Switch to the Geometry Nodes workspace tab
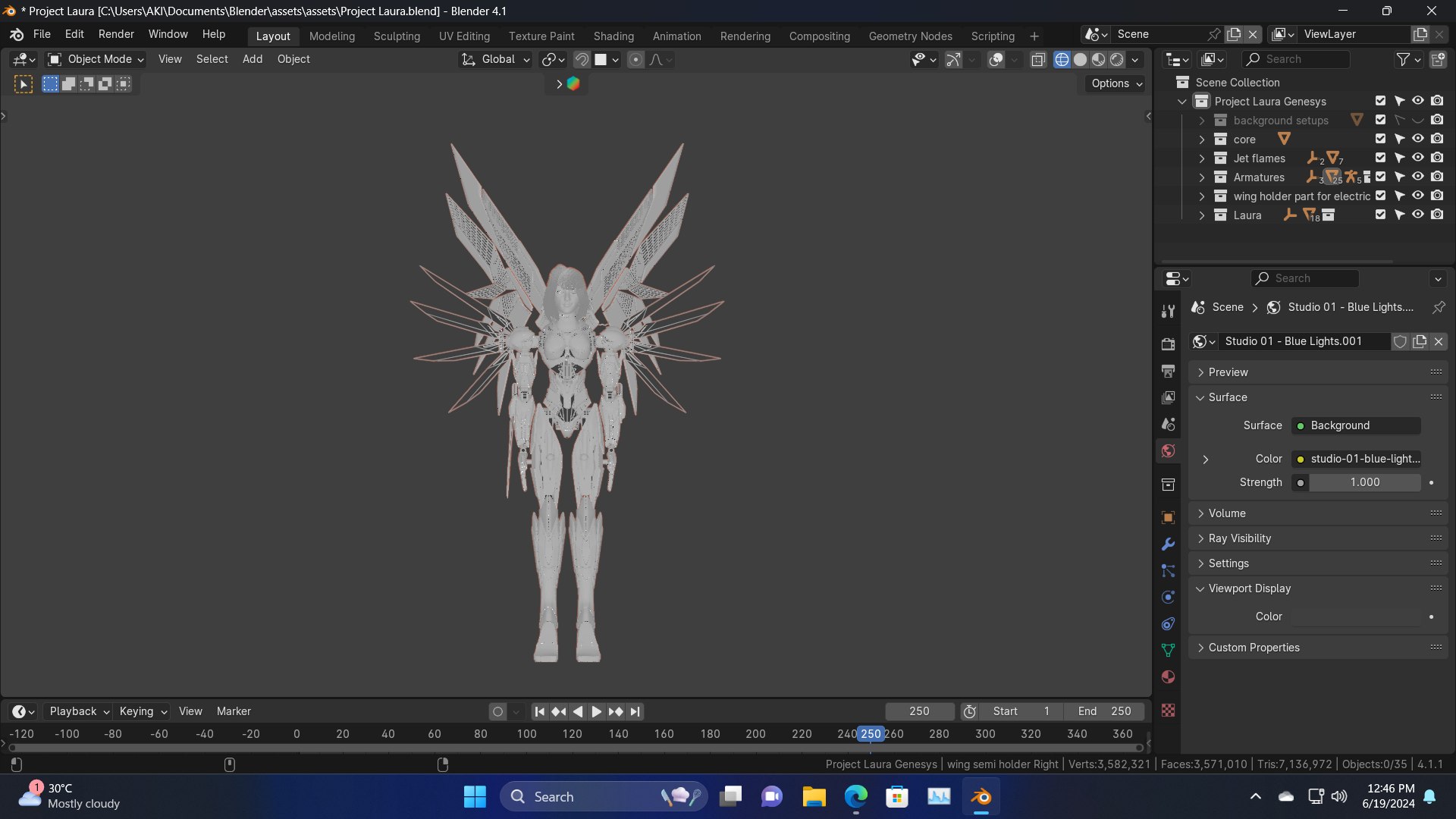This screenshot has width=1456, height=819. pyautogui.click(x=910, y=36)
